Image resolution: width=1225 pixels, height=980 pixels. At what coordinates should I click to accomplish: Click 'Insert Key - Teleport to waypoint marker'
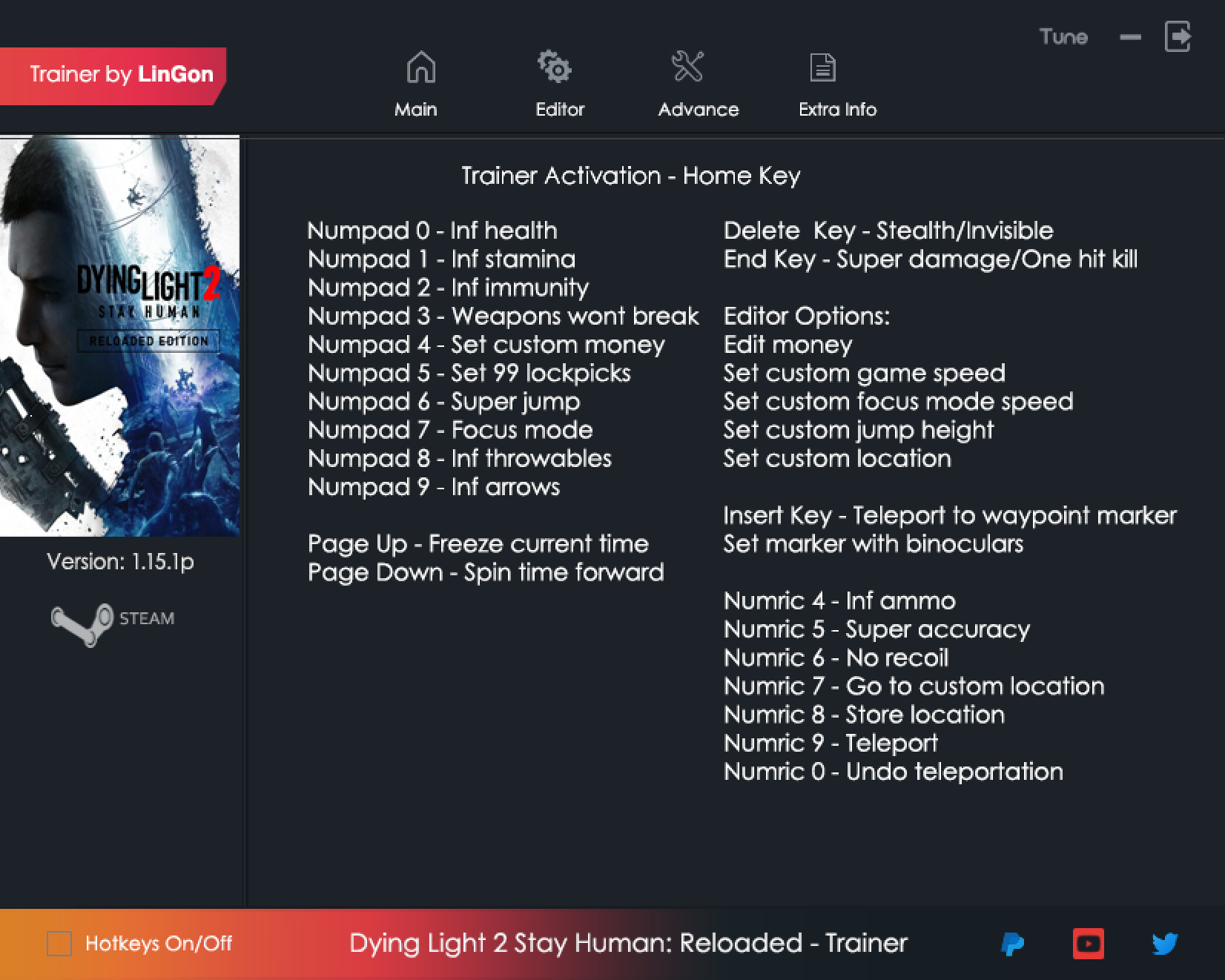tap(950, 515)
